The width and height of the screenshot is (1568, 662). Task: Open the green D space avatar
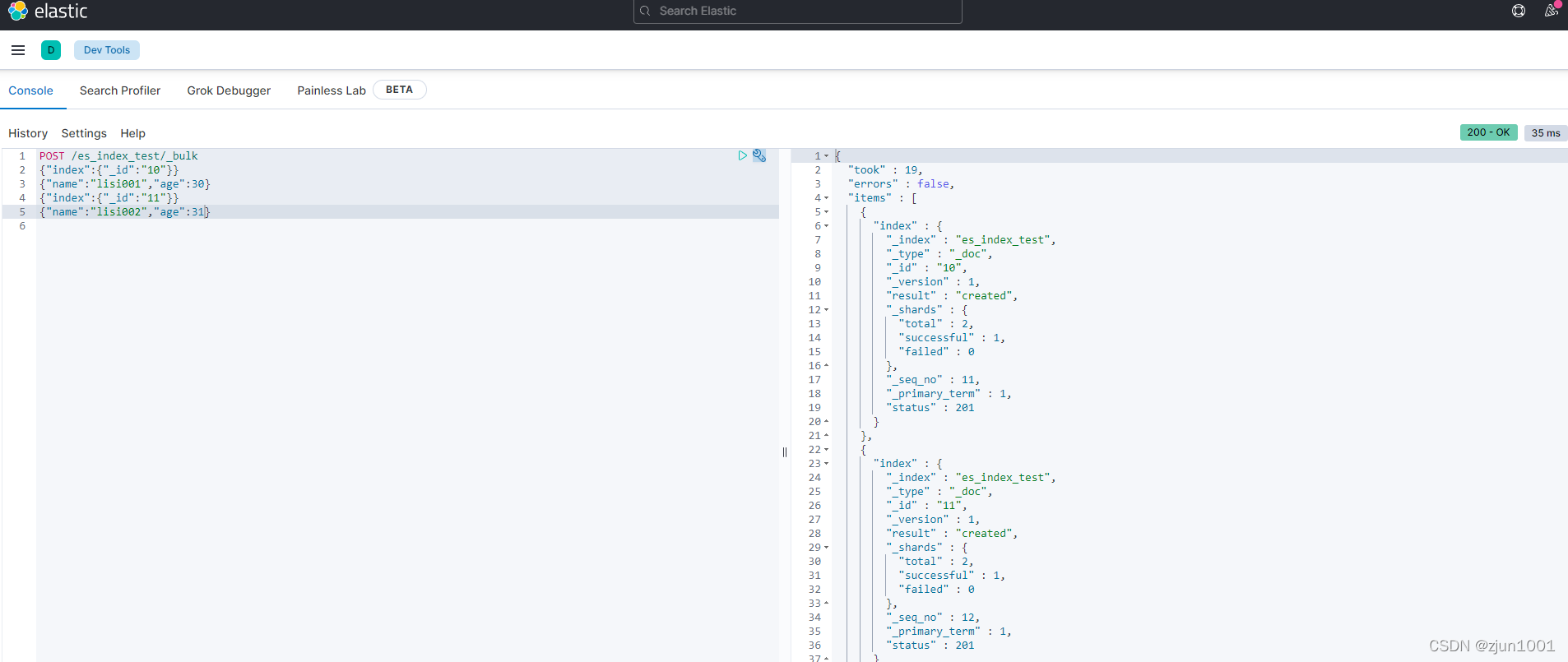[x=51, y=50]
